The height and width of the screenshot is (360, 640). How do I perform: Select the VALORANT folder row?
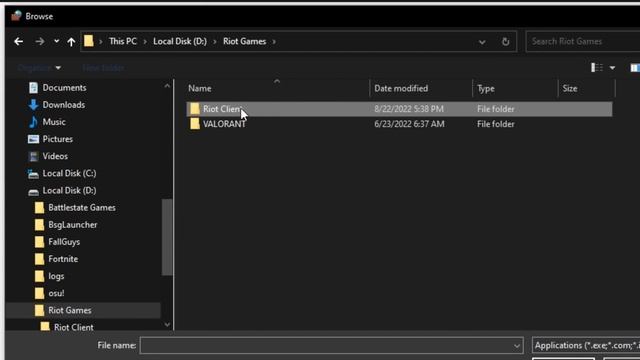coord(399,124)
